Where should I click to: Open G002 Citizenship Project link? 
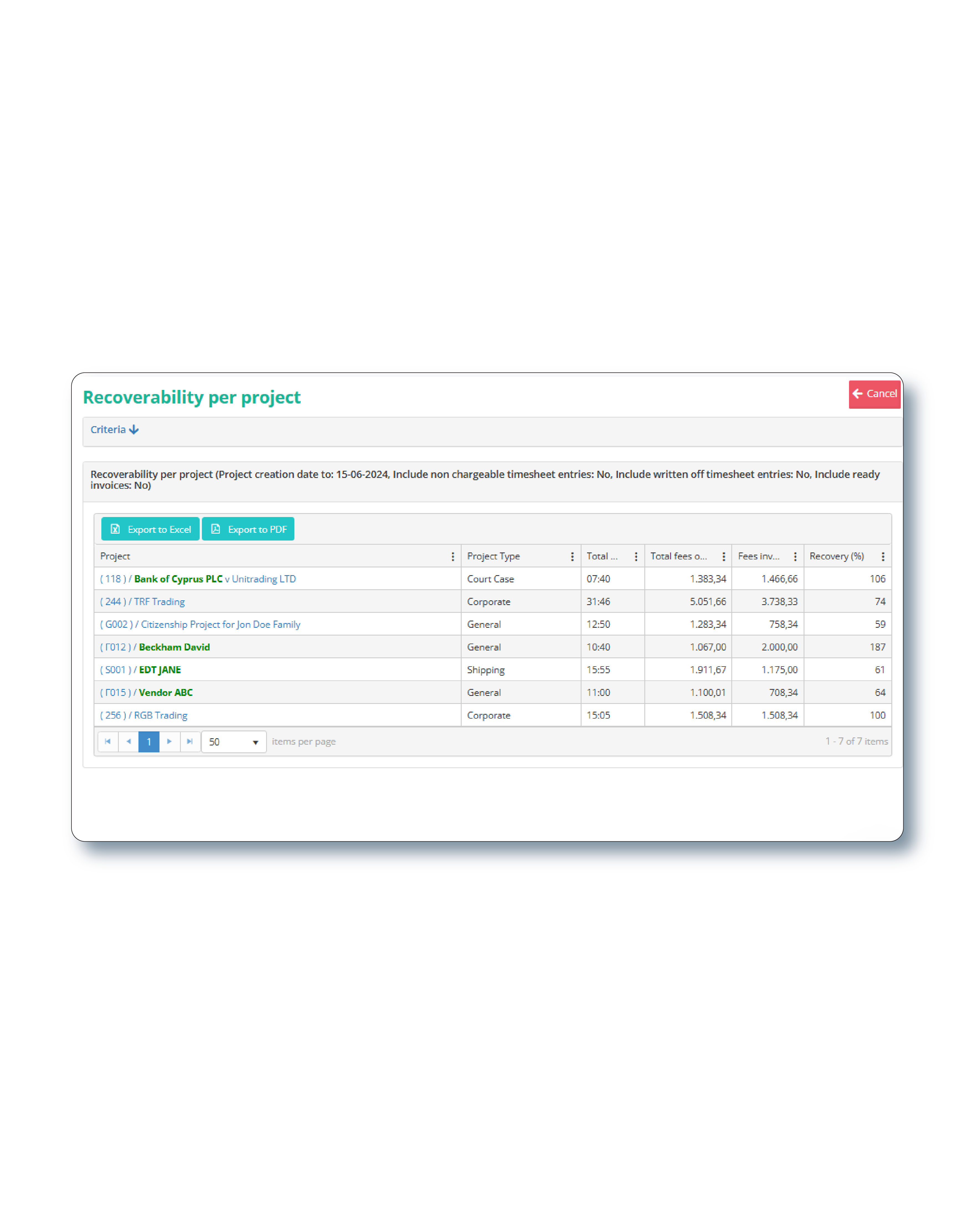(200, 624)
